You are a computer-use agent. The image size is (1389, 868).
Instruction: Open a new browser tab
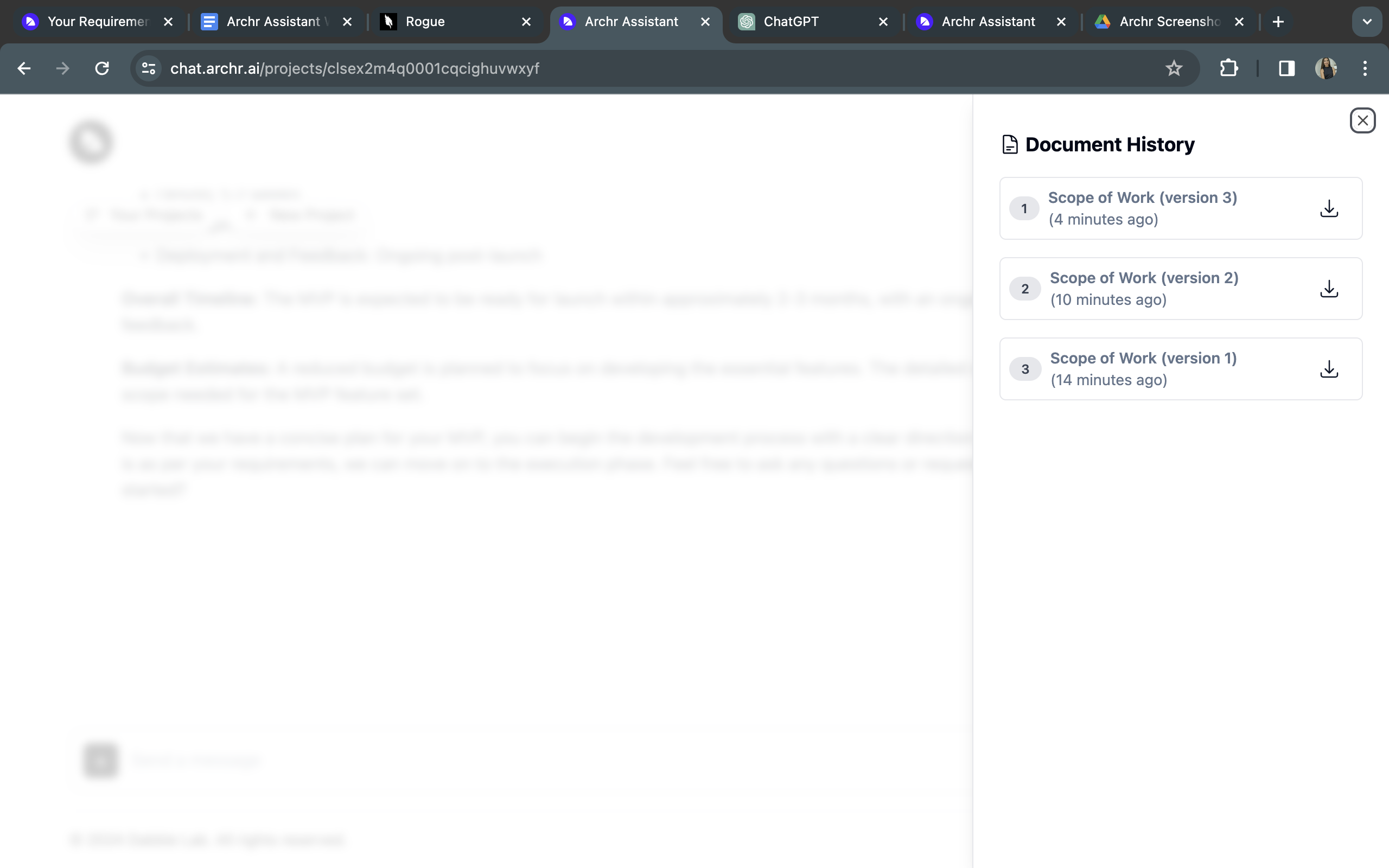1278,22
